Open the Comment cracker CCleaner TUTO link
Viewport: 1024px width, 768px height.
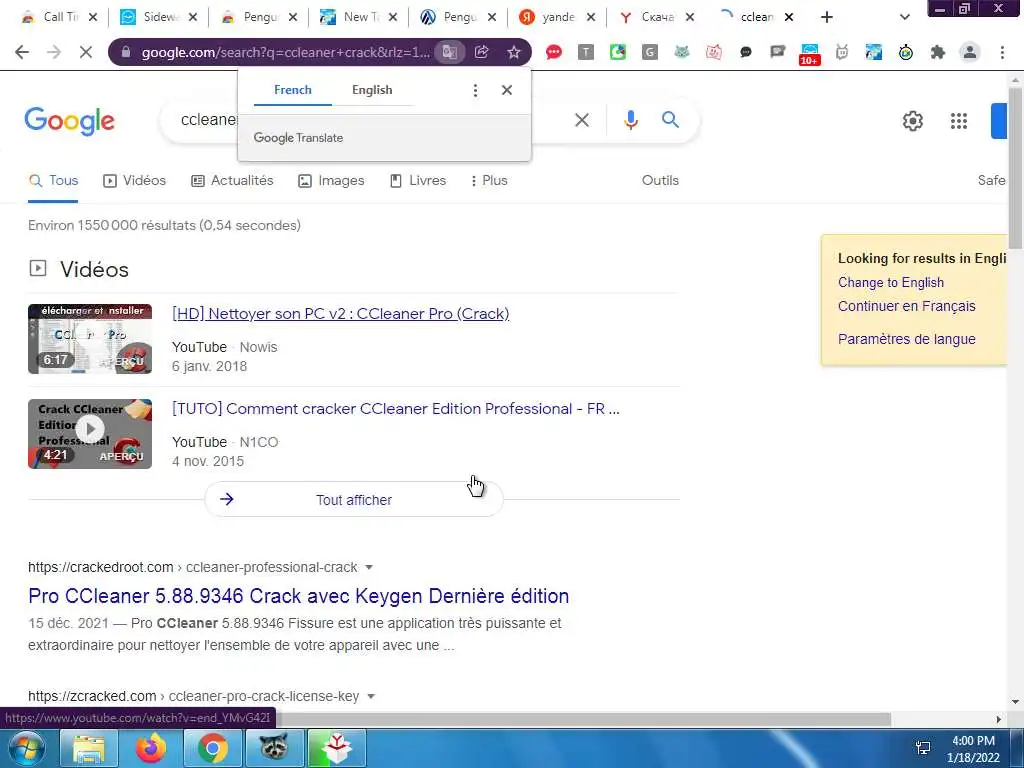396,409
